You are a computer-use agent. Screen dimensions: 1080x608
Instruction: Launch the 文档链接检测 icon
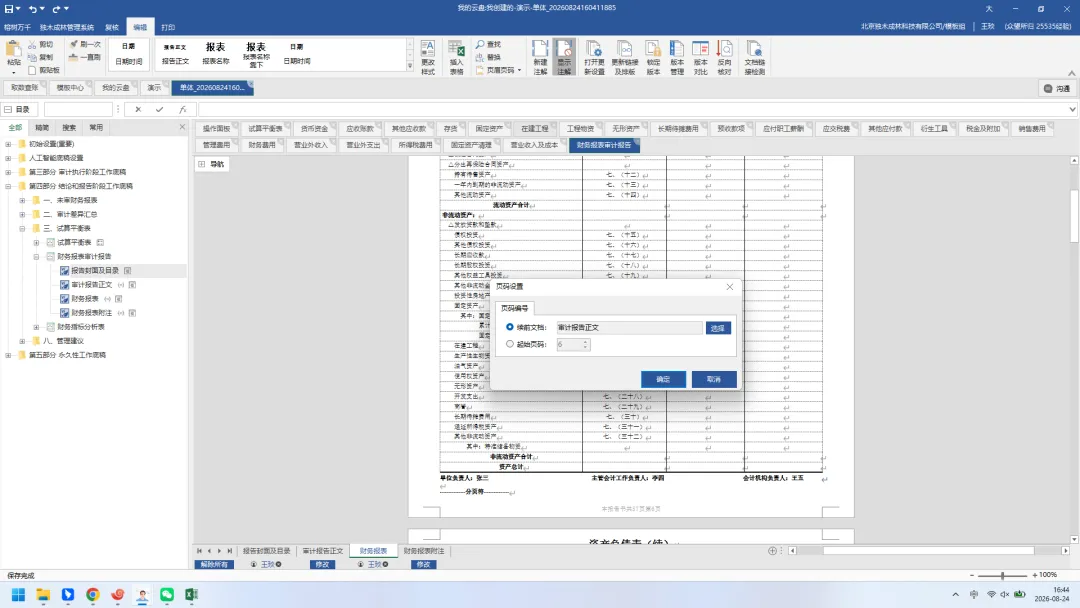click(754, 57)
